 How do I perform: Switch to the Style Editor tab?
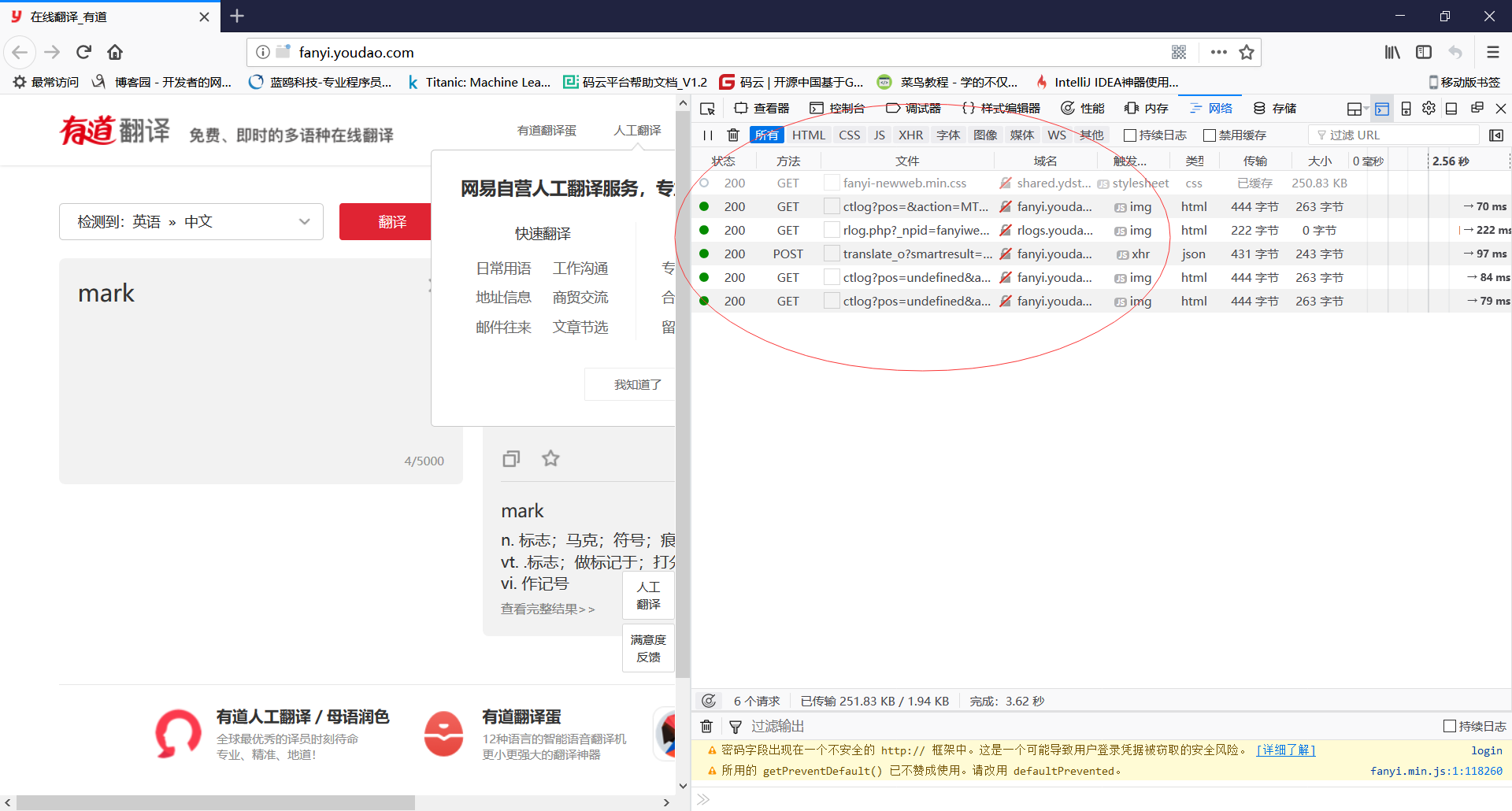1001,109
